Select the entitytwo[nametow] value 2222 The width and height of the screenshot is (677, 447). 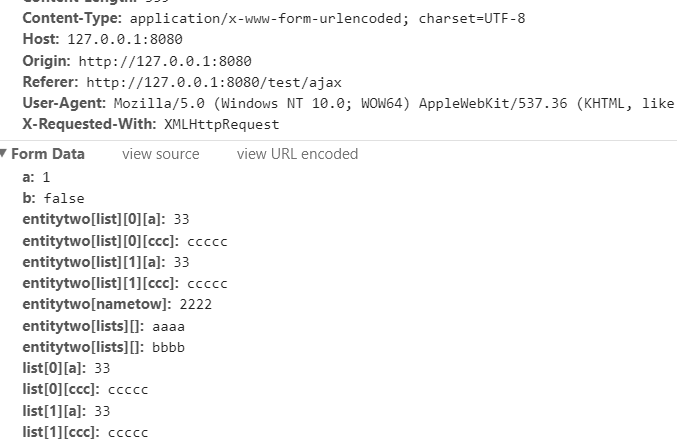pyautogui.click(x=196, y=304)
